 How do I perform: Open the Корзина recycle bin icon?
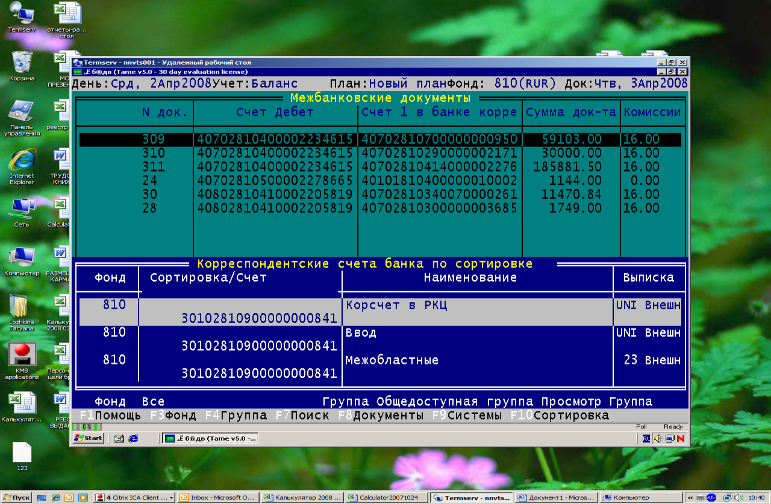tap(22, 66)
